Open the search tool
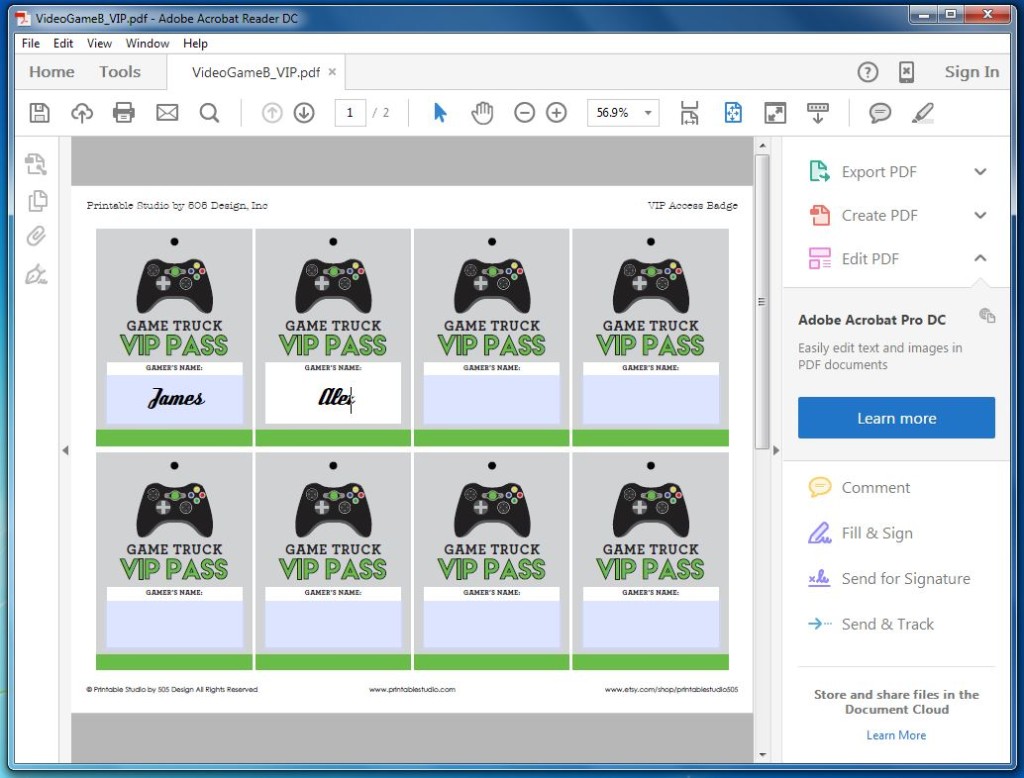Viewport: 1024px width, 778px height. (209, 112)
